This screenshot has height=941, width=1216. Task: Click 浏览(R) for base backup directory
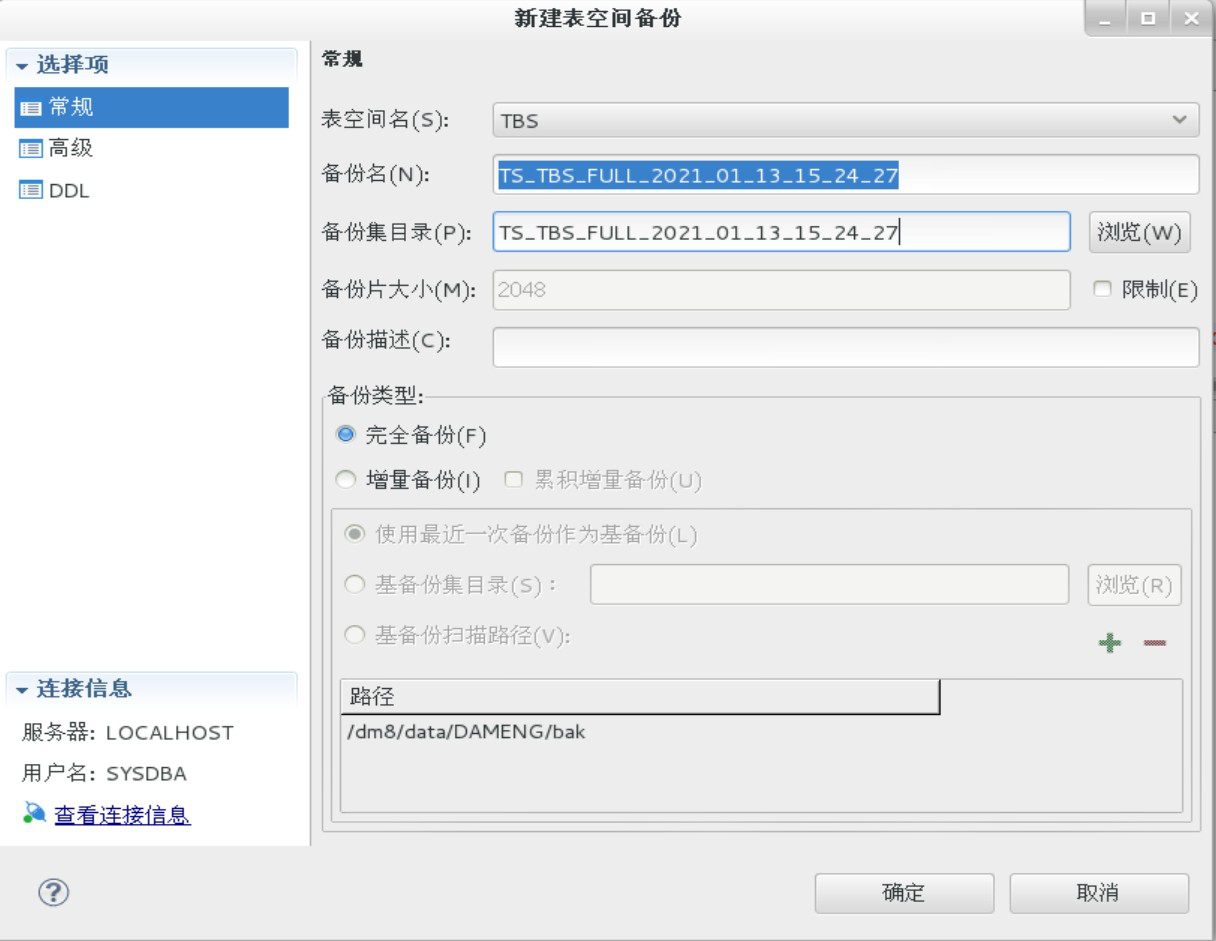coord(1134,585)
